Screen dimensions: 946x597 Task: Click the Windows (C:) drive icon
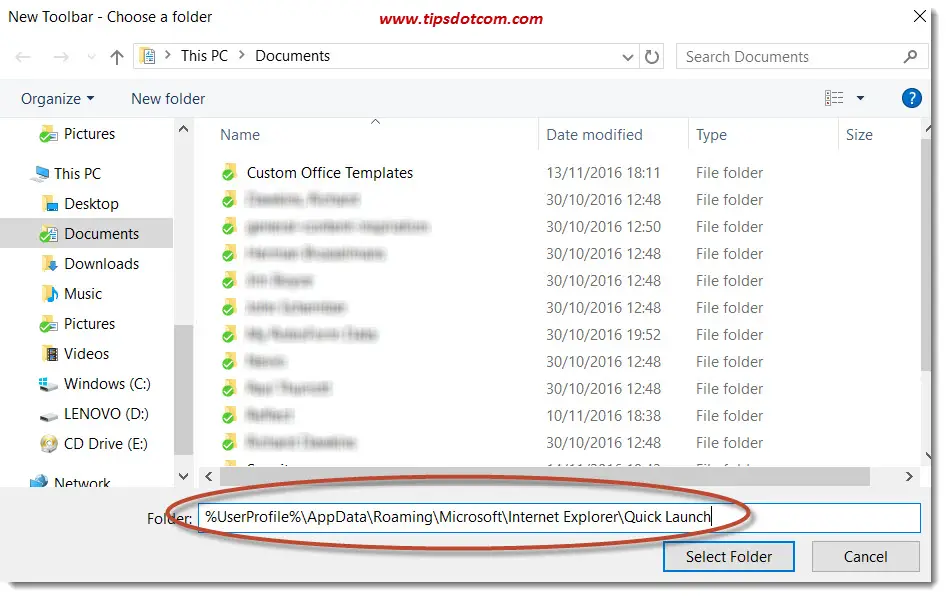coord(48,384)
